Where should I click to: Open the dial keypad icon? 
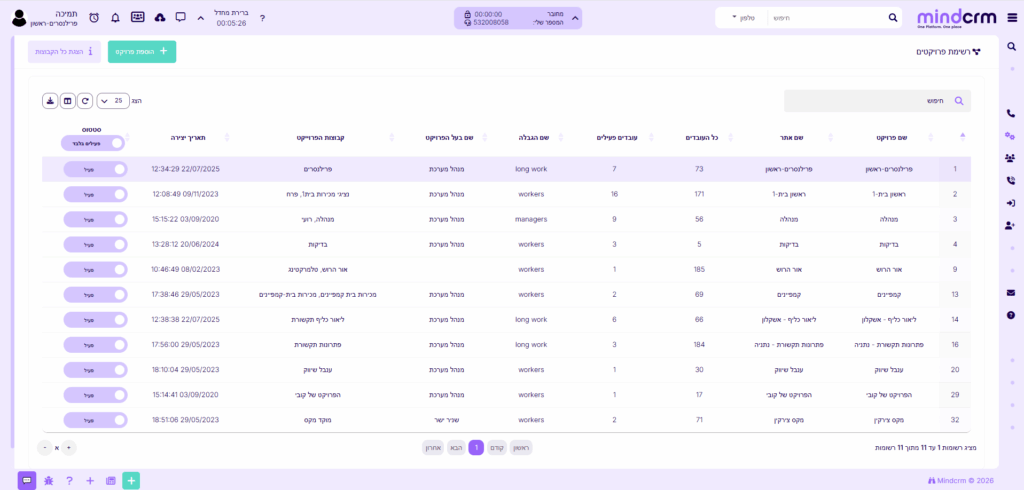(138, 18)
